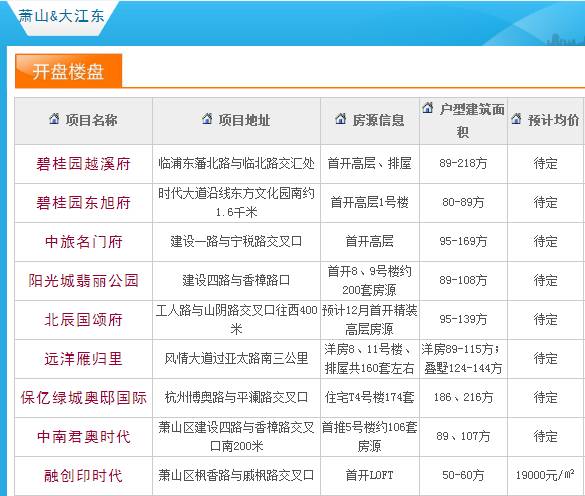The height and width of the screenshot is (496, 585).
Task: Click the 房源信息 column header
Action: 370,121
